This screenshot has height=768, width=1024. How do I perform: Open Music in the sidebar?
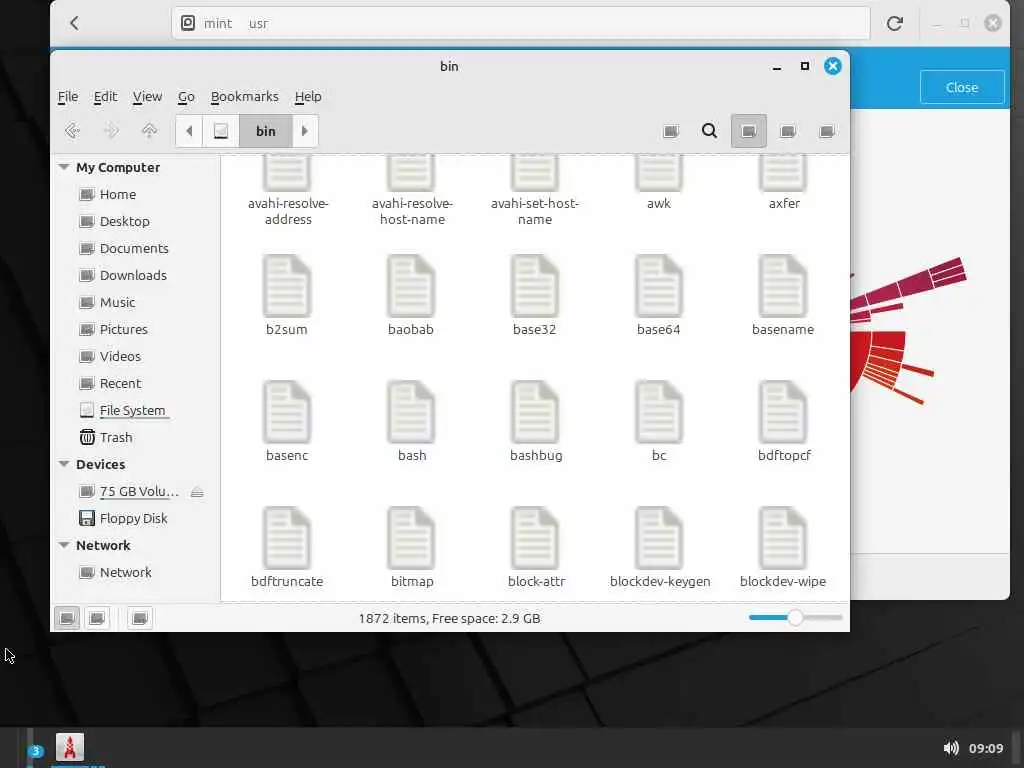coord(118,302)
